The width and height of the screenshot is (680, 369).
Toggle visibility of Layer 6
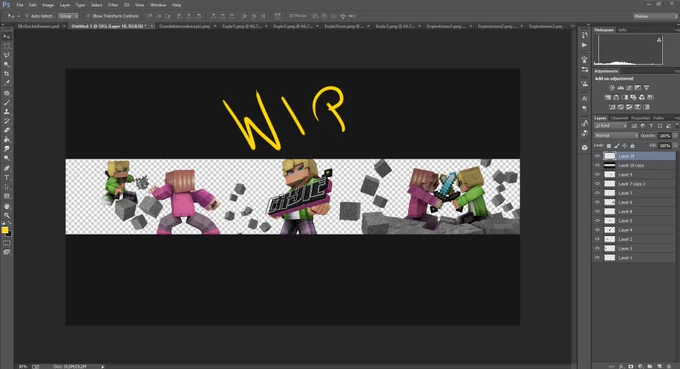[597, 202]
